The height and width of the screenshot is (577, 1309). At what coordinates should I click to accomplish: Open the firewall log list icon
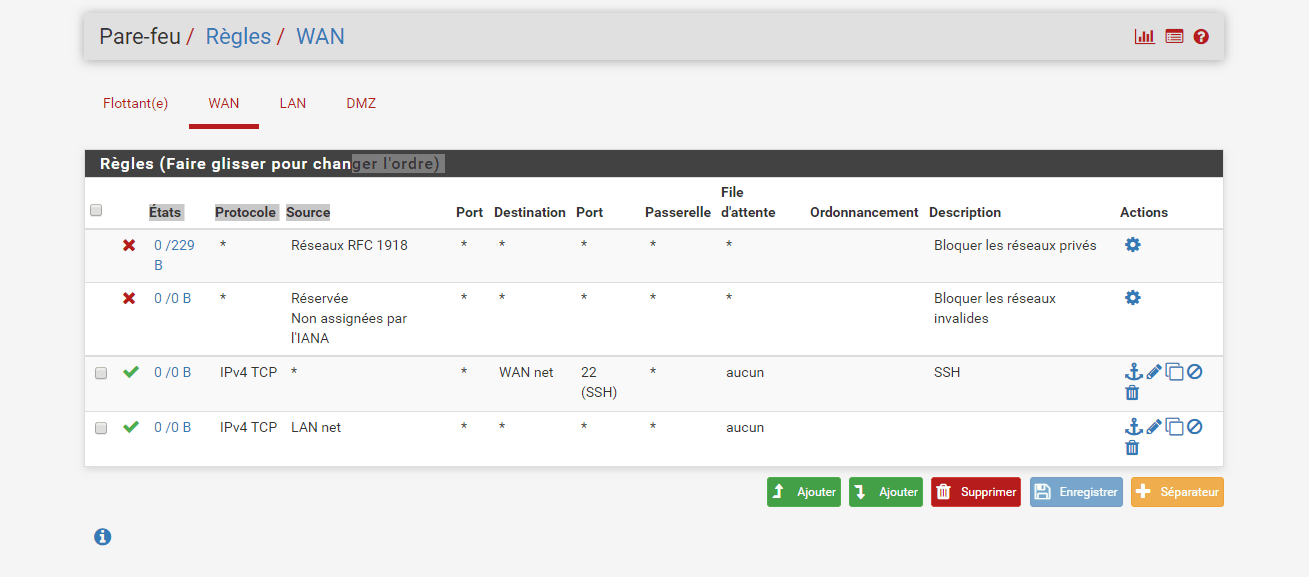pos(1174,37)
